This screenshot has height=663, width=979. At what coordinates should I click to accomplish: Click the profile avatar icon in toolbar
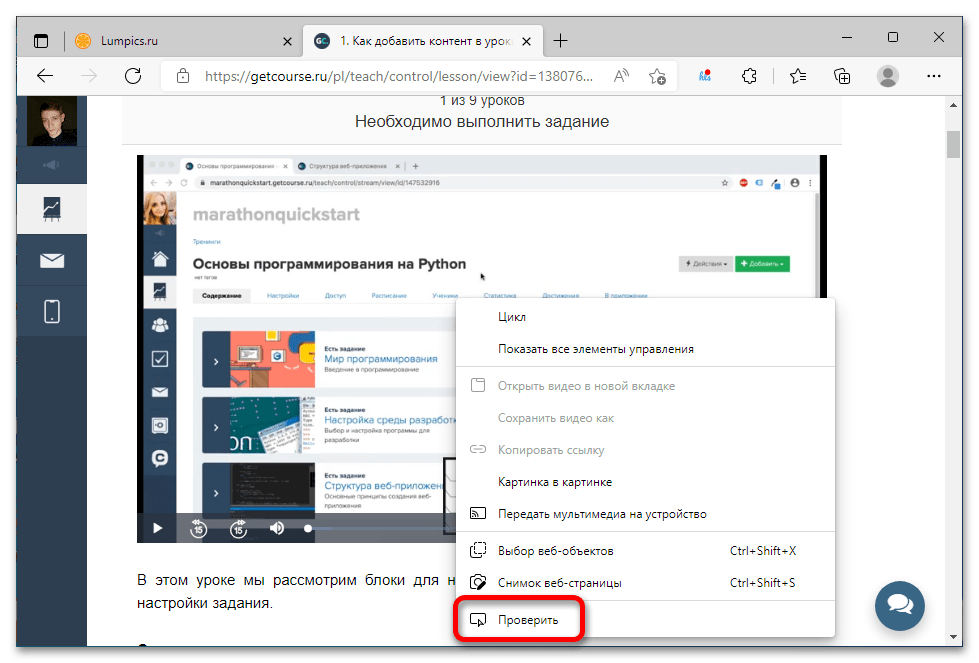point(887,76)
